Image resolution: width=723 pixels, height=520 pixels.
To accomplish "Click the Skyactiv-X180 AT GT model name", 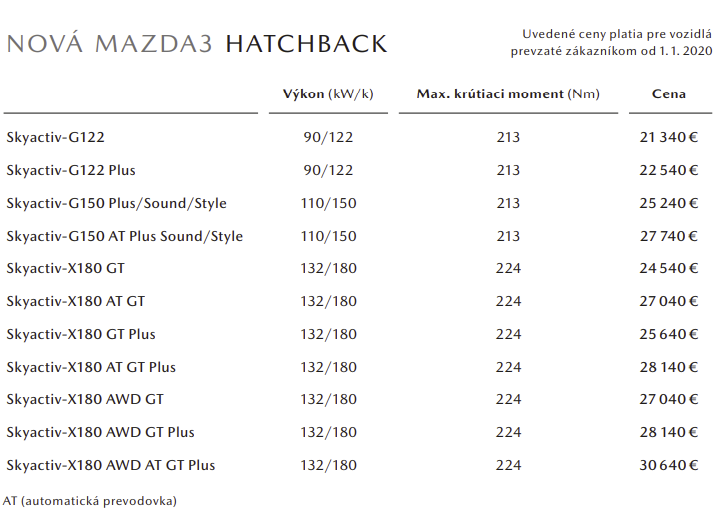I will (76, 301).
